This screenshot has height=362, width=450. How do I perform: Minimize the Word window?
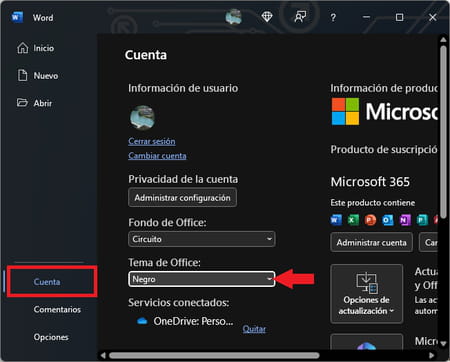click(x=366, y=17)
